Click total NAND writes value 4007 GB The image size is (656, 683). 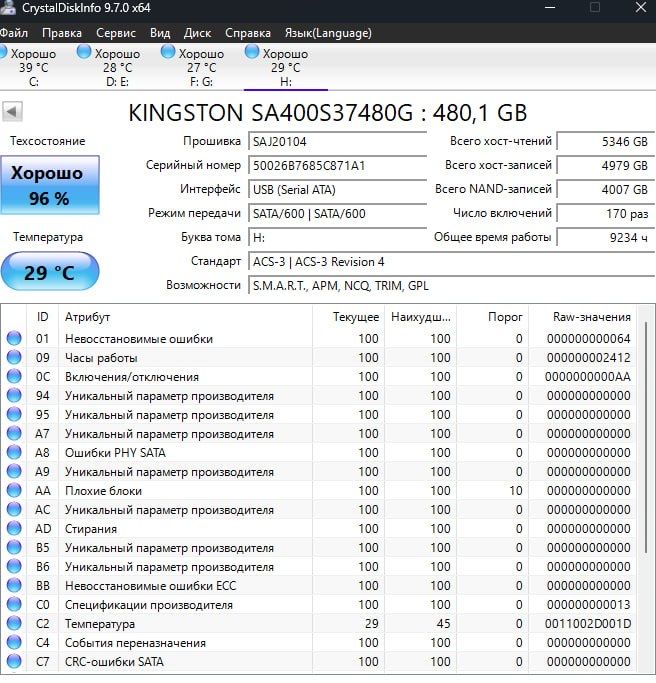(x=606, y=189)
